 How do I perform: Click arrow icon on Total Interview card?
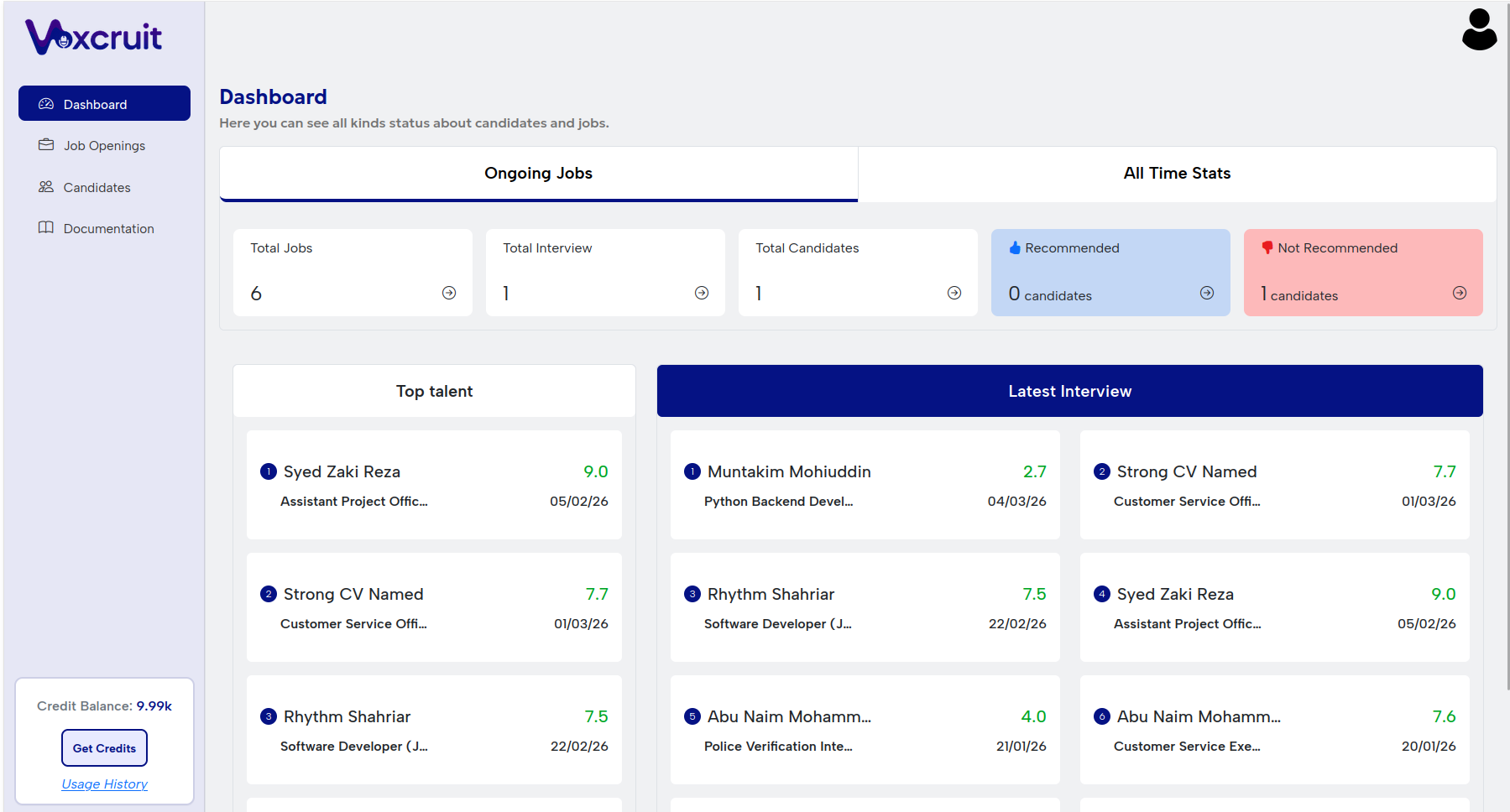(702, 293)
